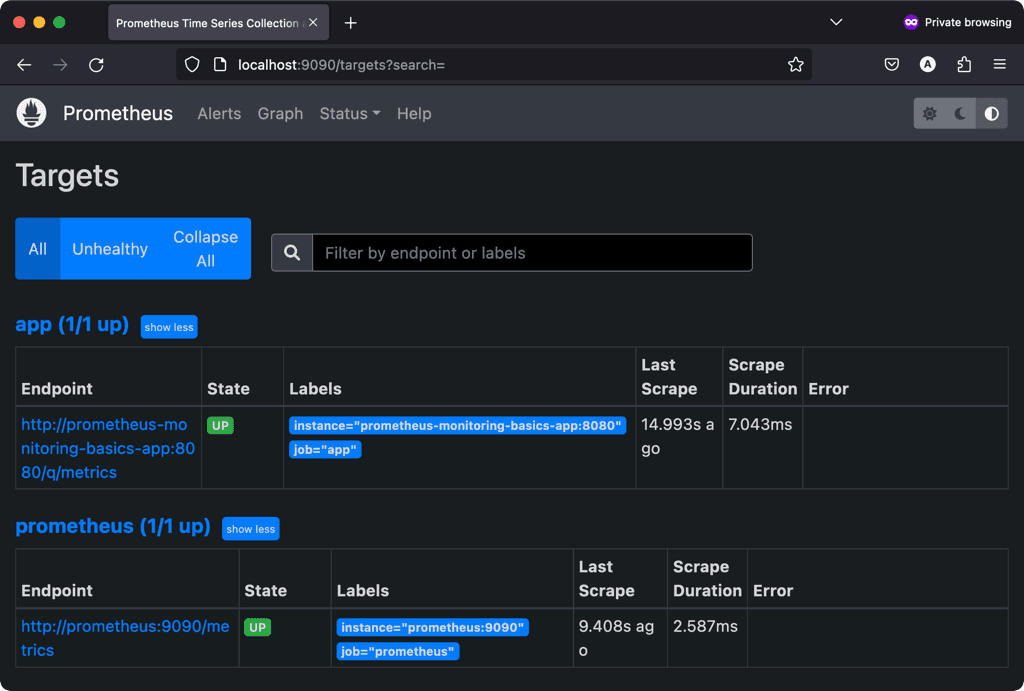Open the Help page
The height and width of the screenshot is (691, 1024).
click(414, 114)
